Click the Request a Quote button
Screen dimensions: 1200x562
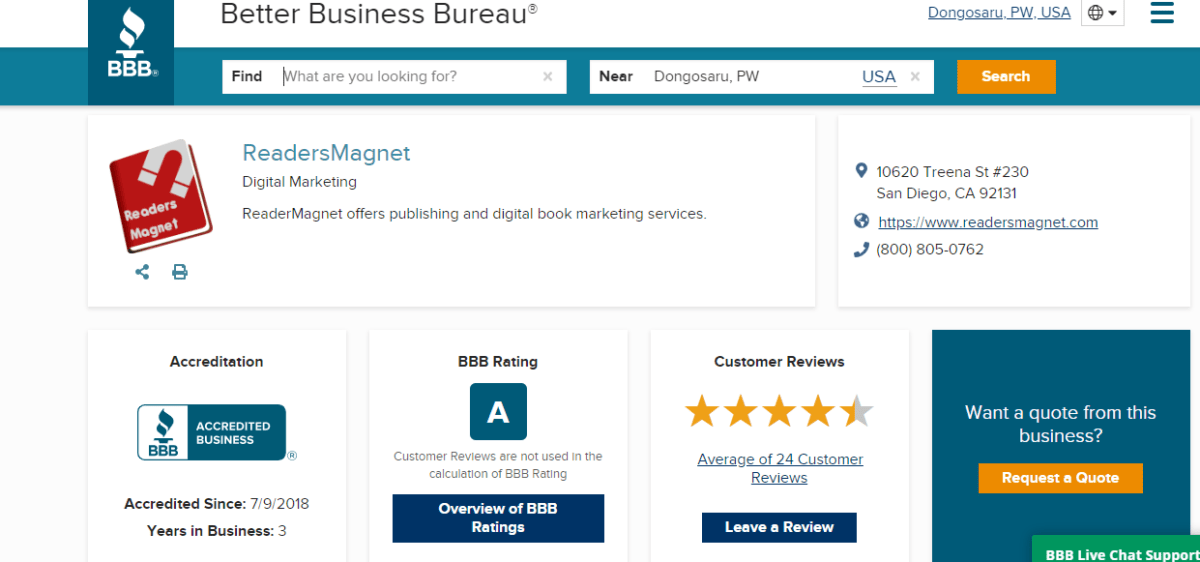point(1060,478)
